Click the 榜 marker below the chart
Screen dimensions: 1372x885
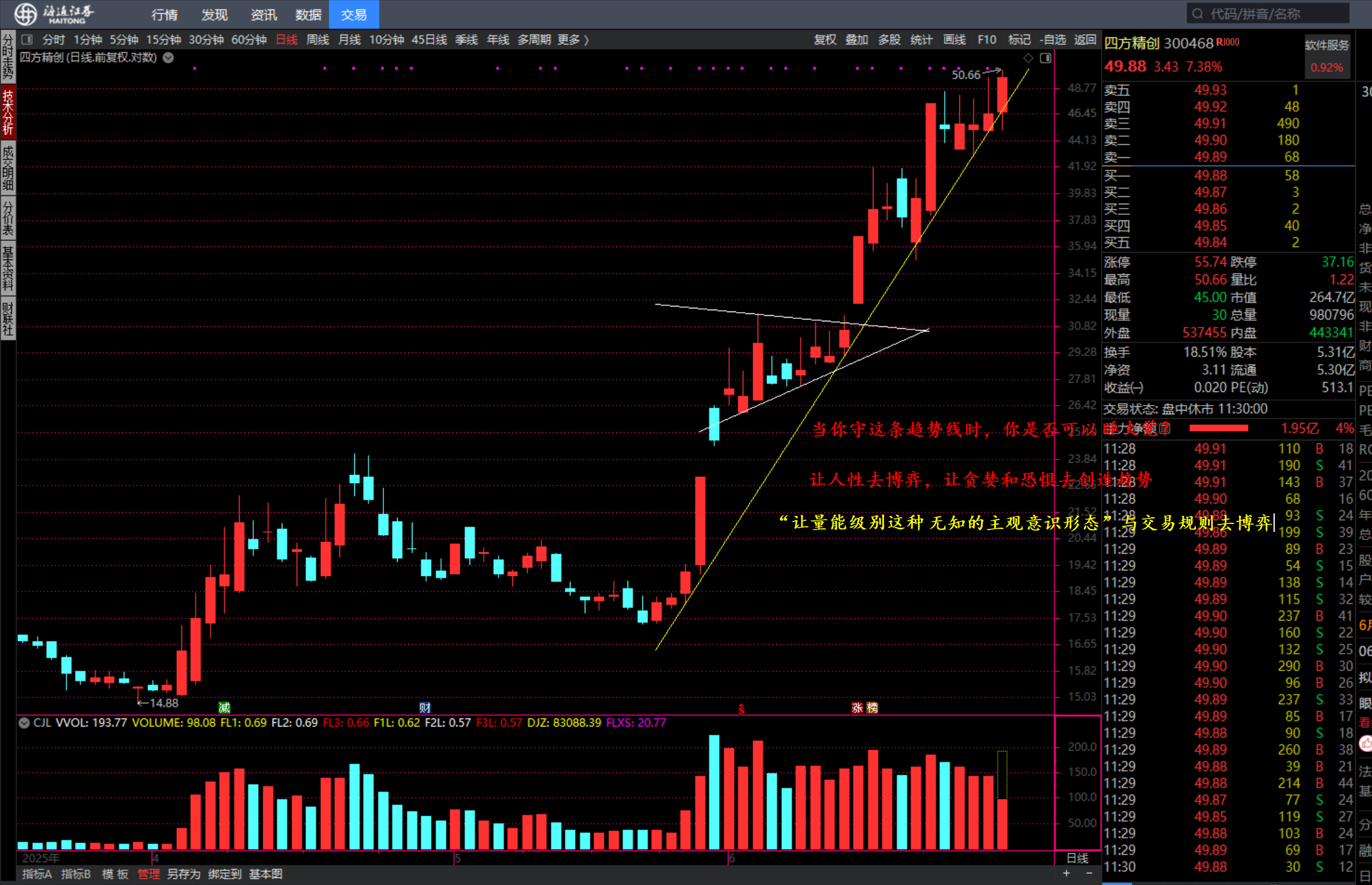(x=872, y=707)
